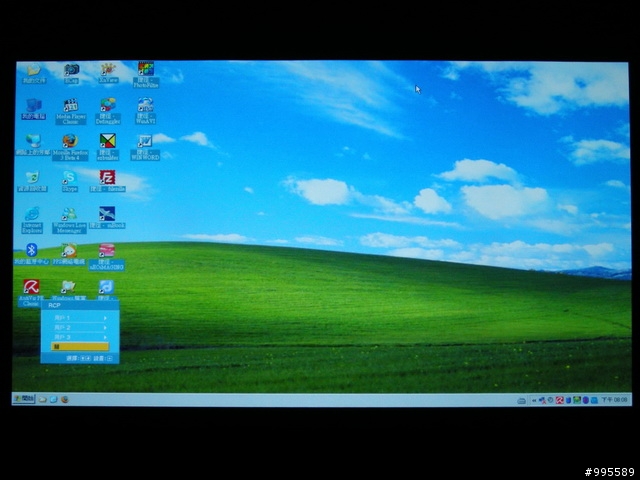Viewport: 640px width, 480px height.
Task: Open the My Network Places icon
Action: (x=33, y=145)
